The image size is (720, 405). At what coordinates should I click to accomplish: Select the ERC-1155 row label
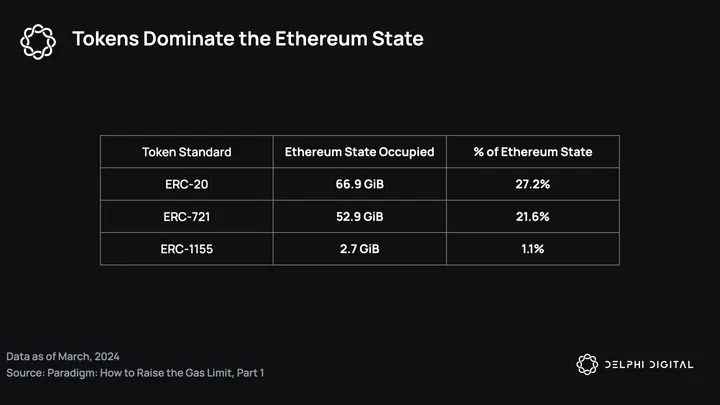[186, 248]
